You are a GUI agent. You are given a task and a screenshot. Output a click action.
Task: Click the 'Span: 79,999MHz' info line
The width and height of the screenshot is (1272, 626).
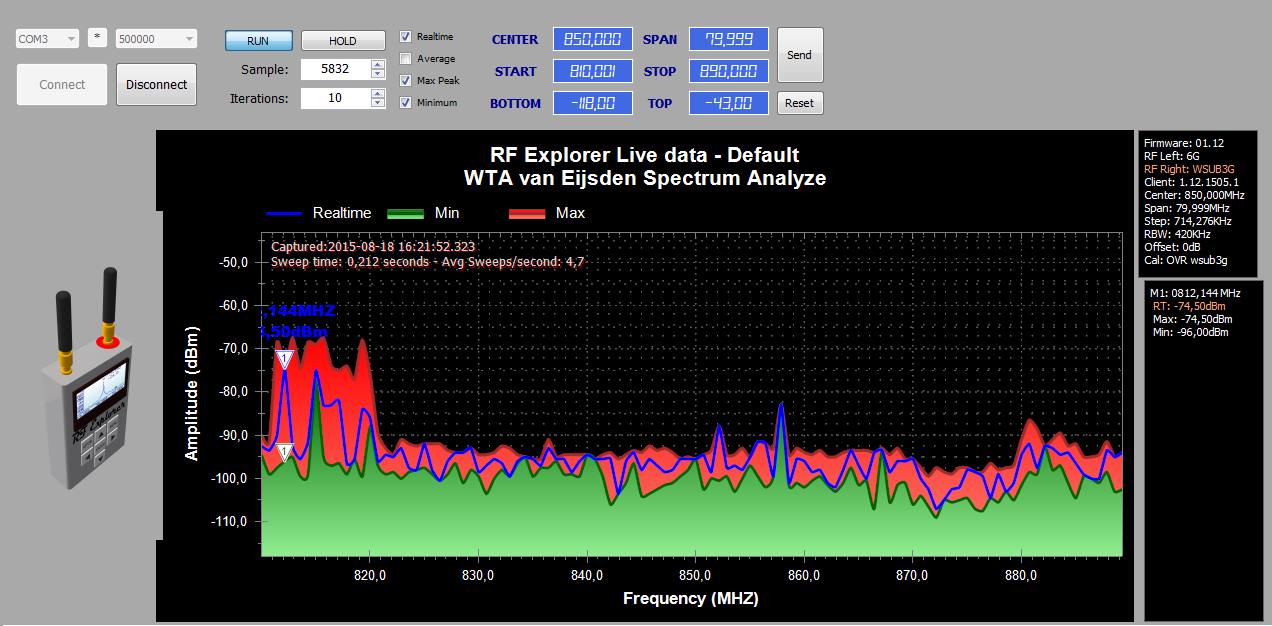[1188, 208]
